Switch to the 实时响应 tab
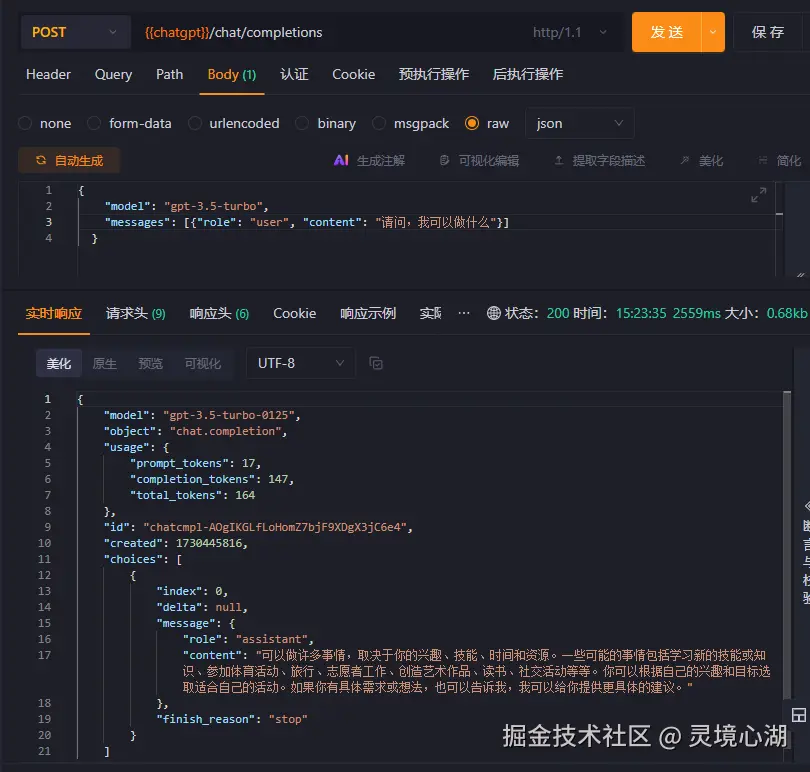This screenshot has width=810, height=772. 54,313
